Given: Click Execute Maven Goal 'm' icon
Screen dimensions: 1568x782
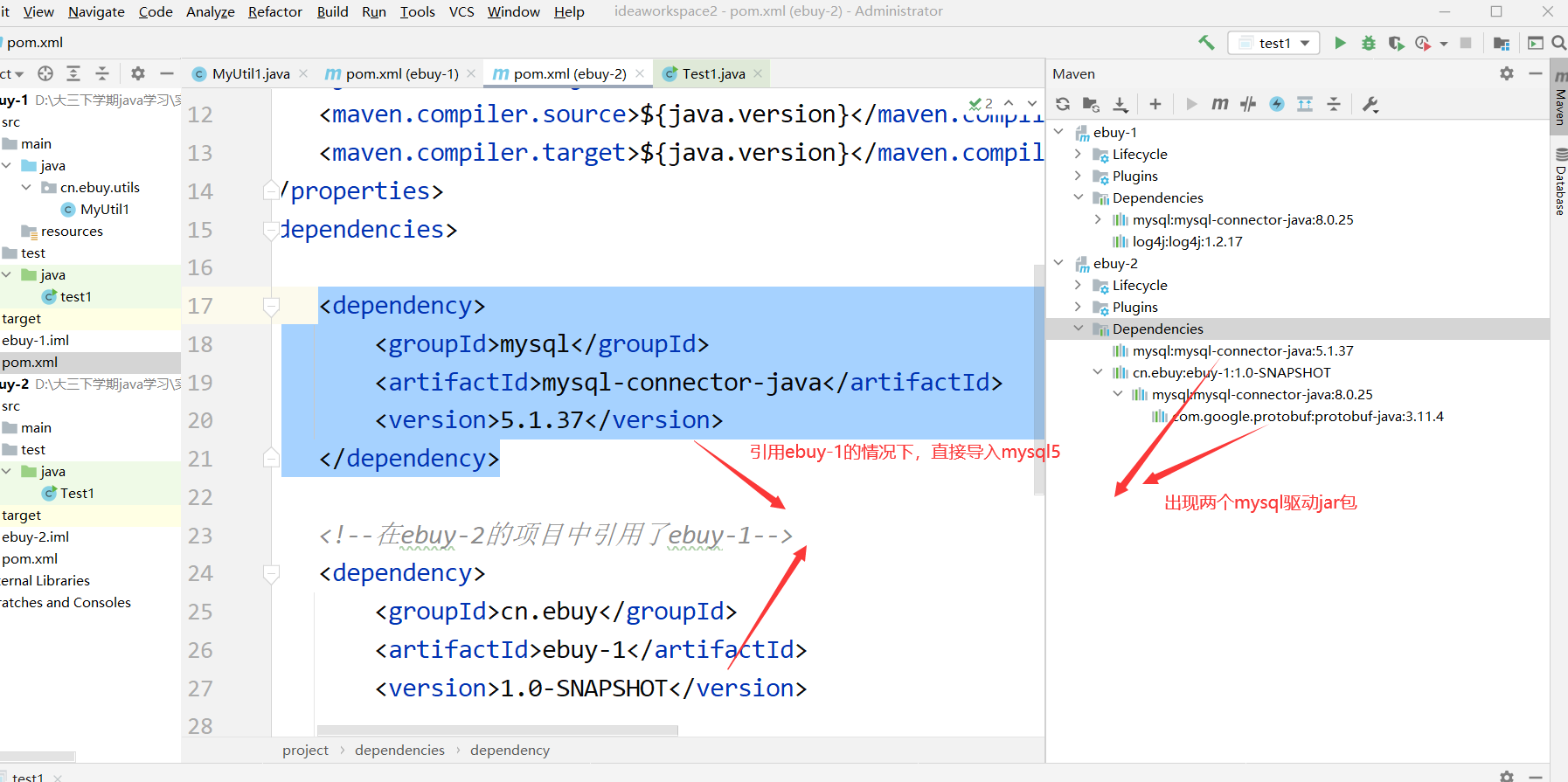Looking at the screenshot, I should tap(1219, 104).
